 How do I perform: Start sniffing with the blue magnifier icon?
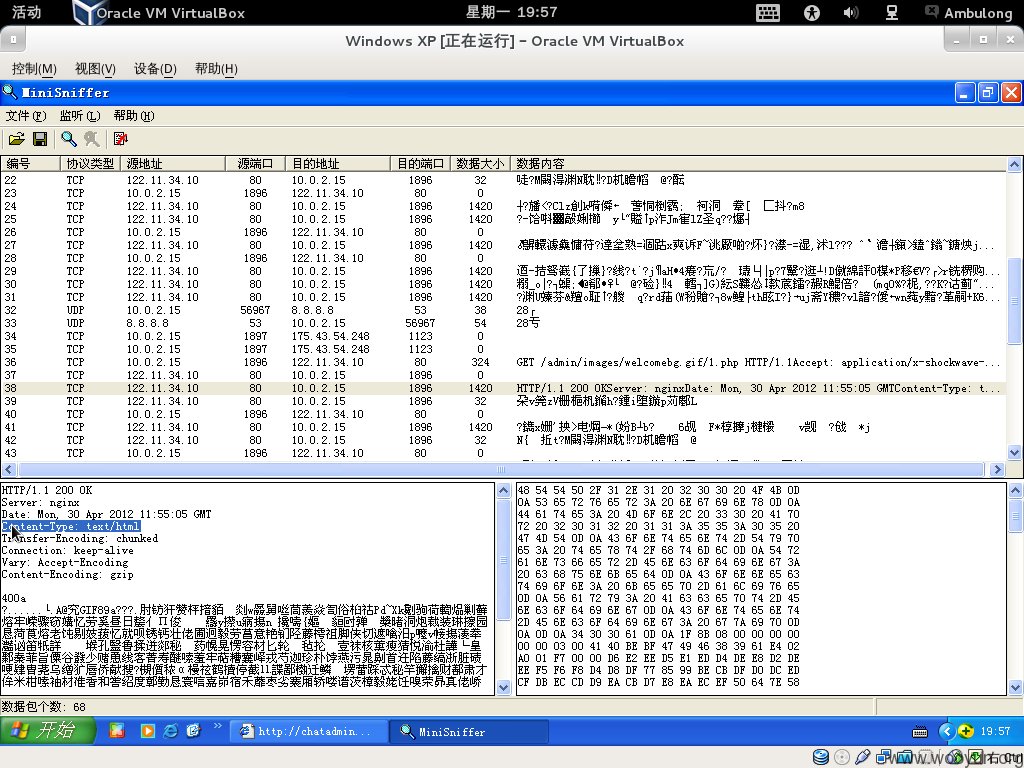coord(69,139)
